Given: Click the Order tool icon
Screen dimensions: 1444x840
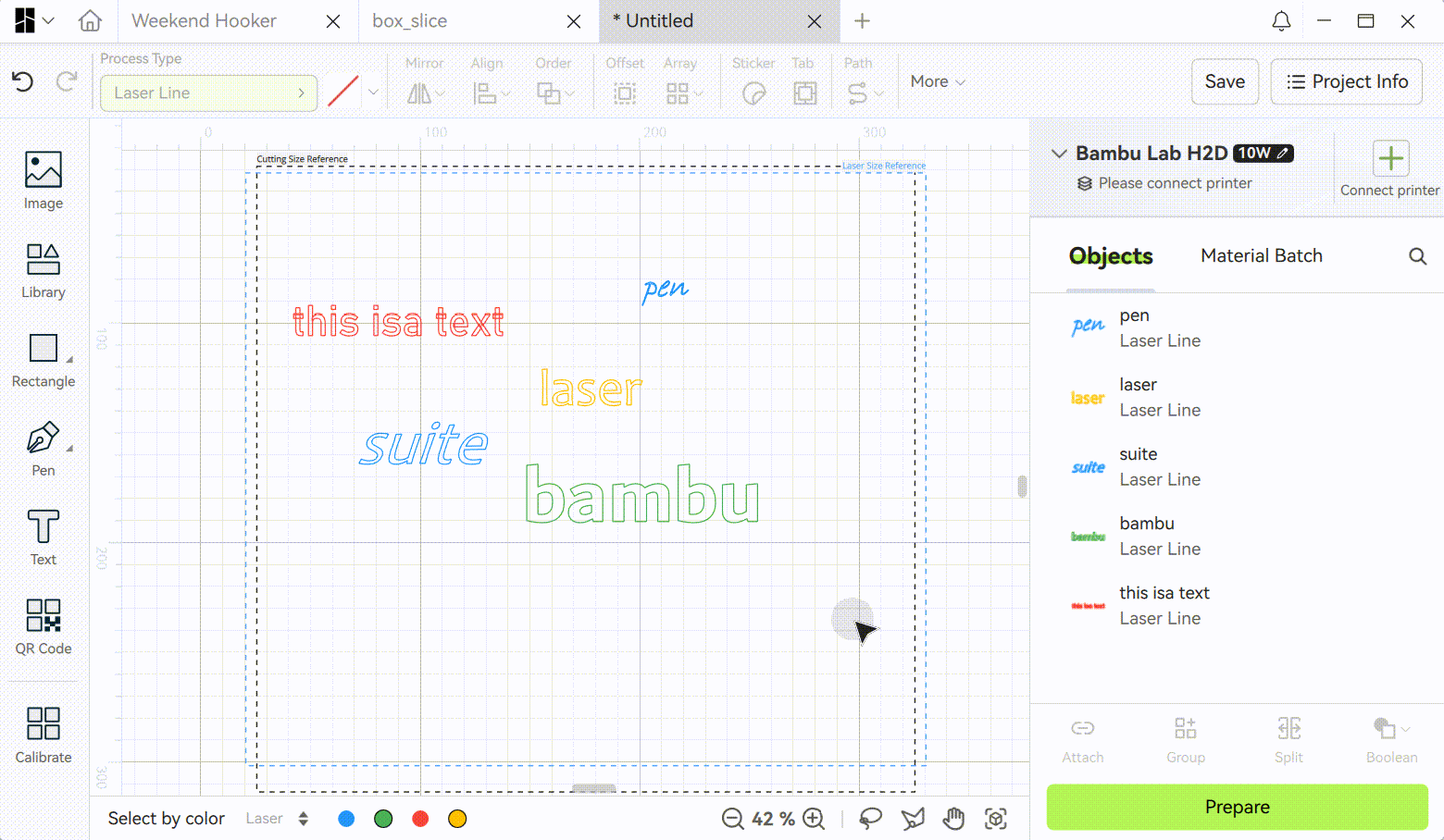Looking at the screenshot, I should [x=549, y=93].
